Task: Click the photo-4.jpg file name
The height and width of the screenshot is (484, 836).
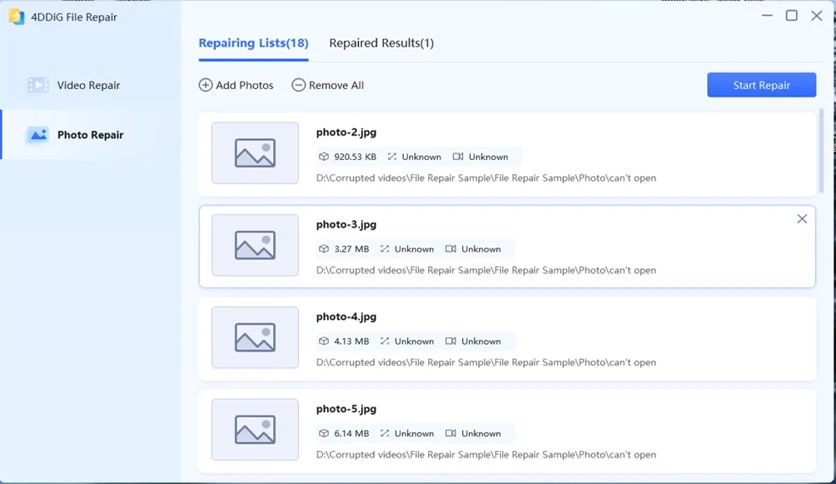Action: coord(346,317)
